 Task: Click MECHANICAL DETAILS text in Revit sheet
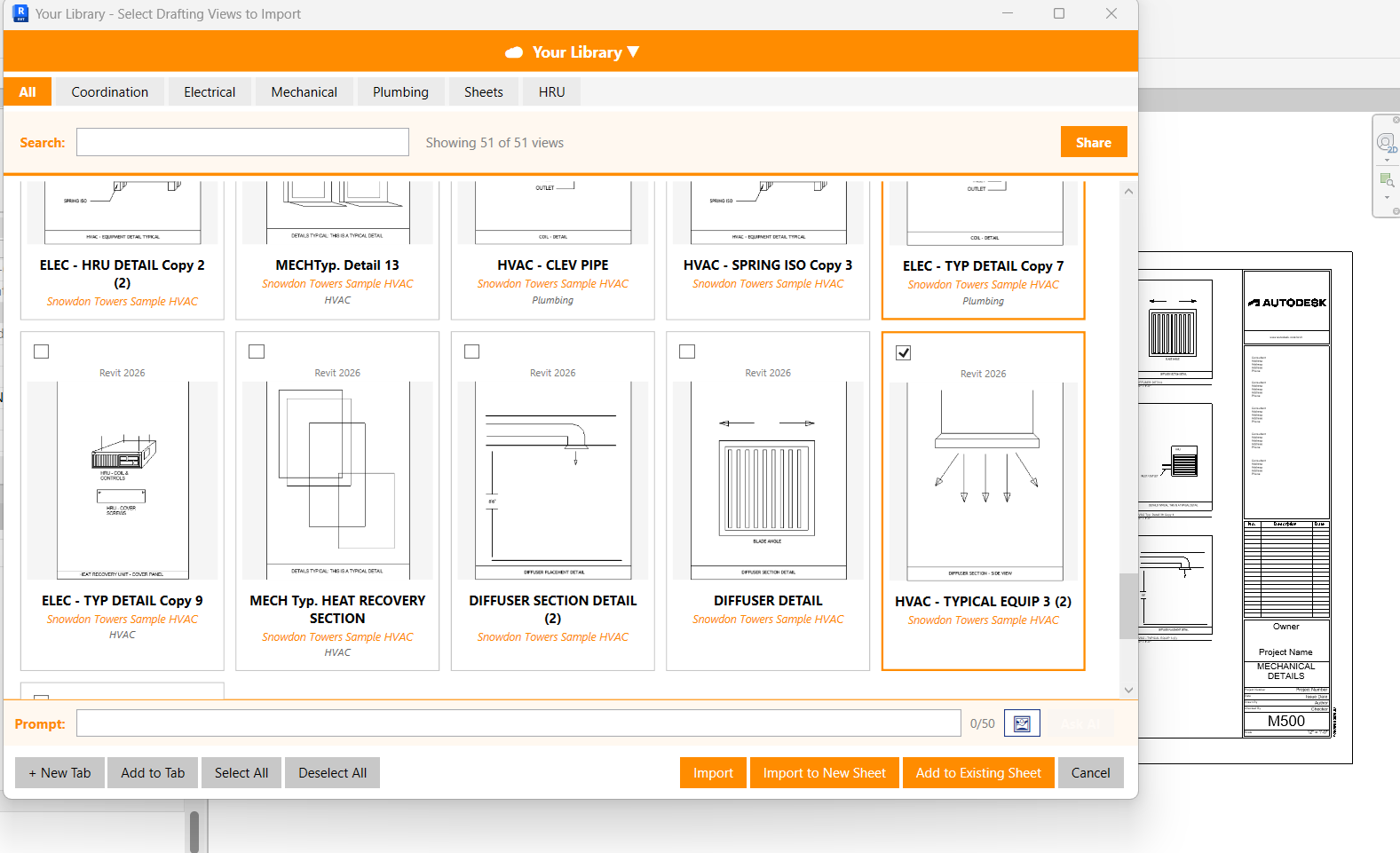pos(1285,671)
